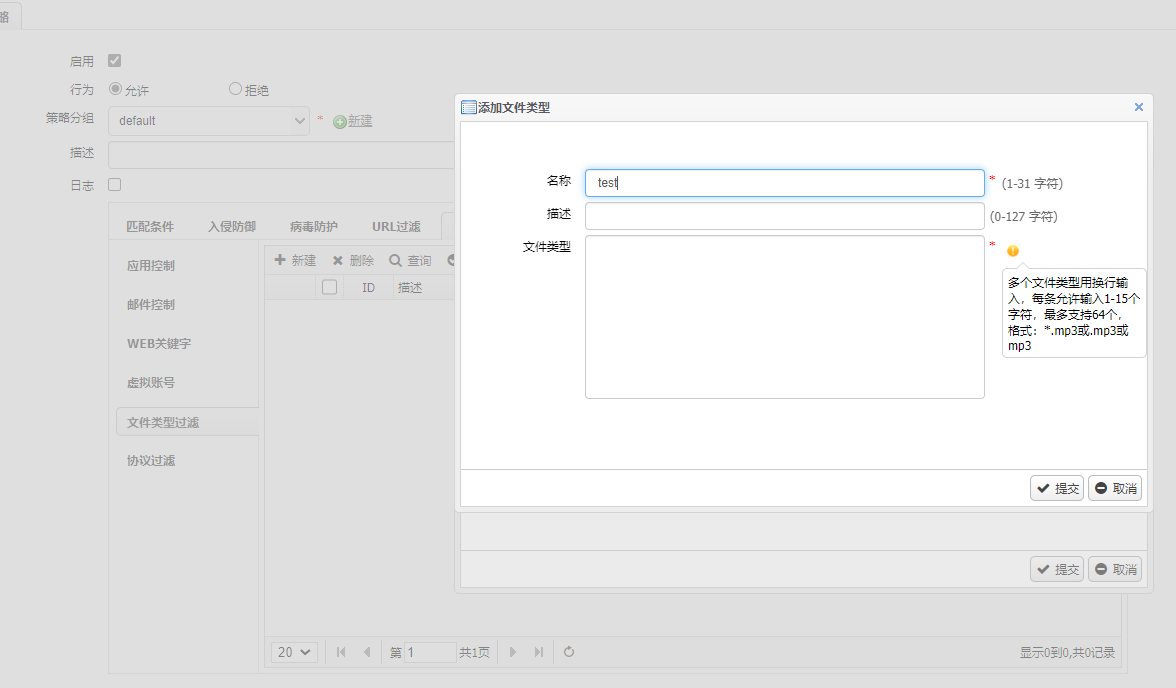Click 取消 in the 添加文件类型 dialog

[1115, 488]
